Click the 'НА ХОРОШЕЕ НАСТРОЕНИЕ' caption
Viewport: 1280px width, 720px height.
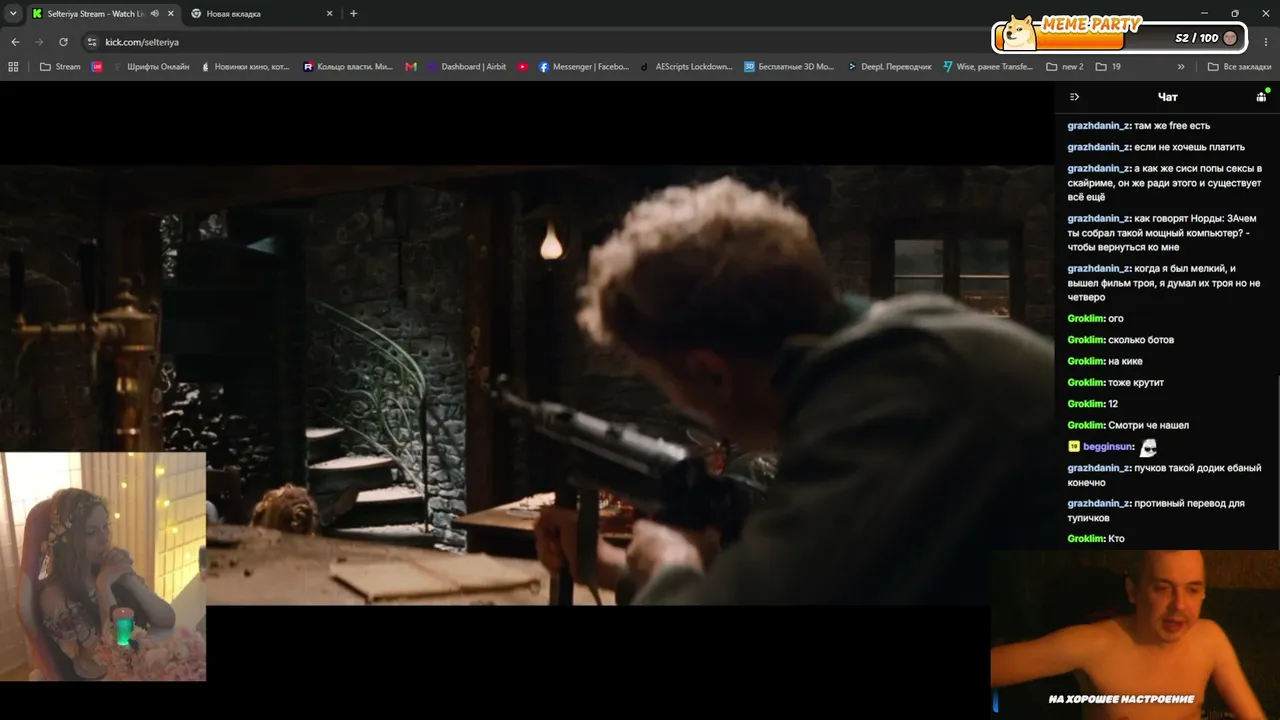(x=1121, y=699)
